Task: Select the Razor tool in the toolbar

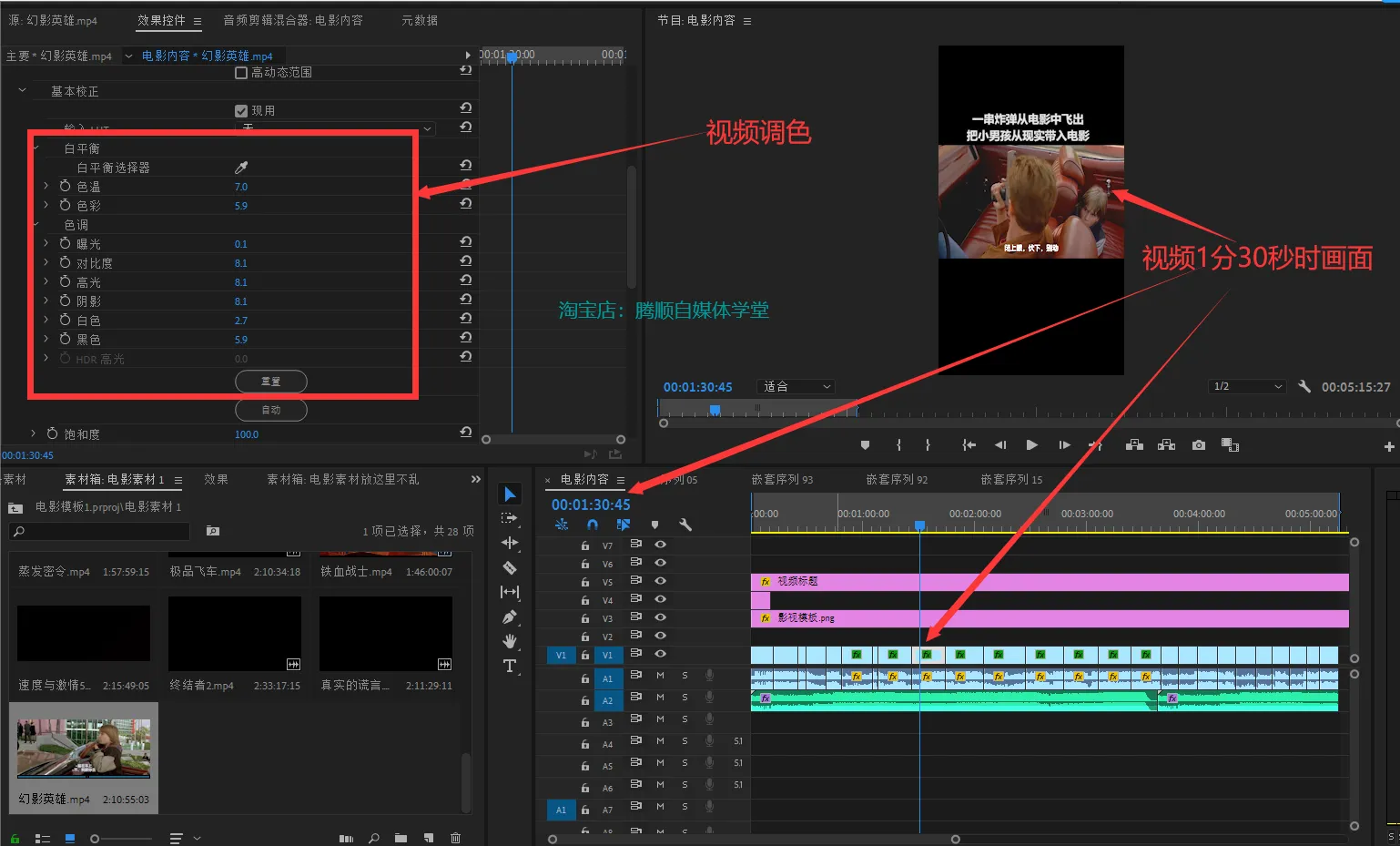Action: pos(510,568)
